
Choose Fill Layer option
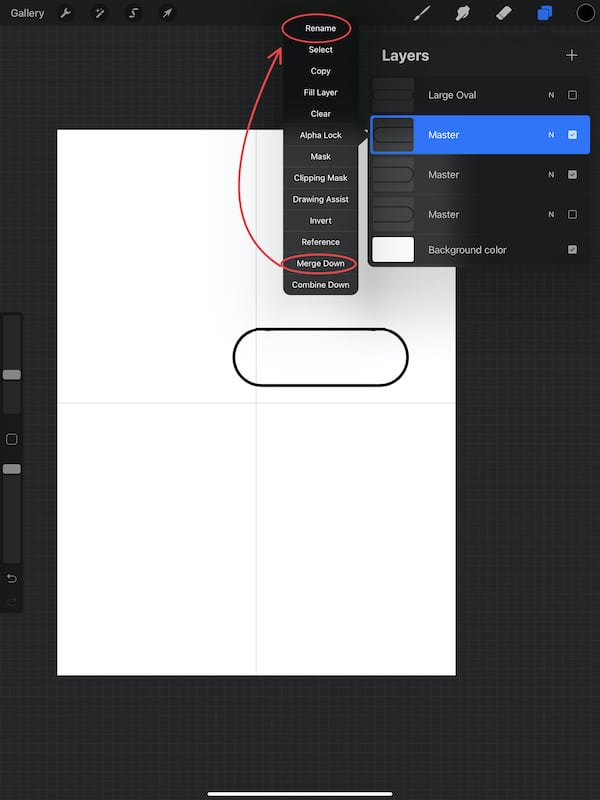[x=320, y=92]
